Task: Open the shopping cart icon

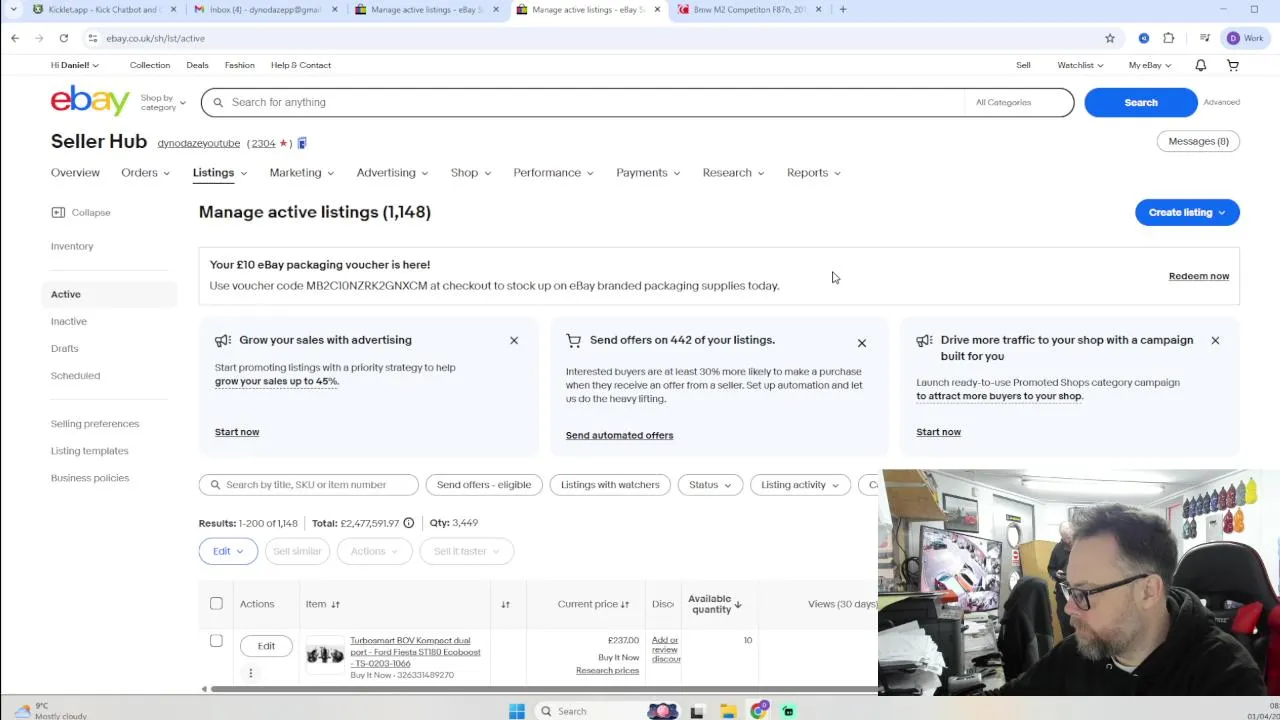Action: click(x=1233, y=65)
